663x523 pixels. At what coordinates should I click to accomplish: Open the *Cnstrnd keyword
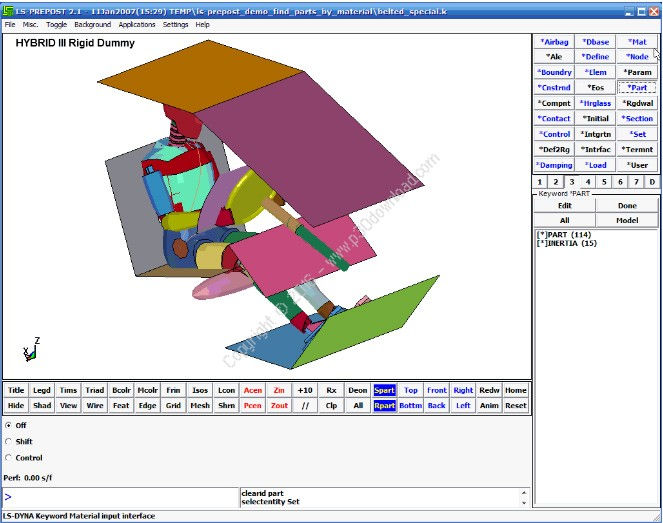click(554, 88)
